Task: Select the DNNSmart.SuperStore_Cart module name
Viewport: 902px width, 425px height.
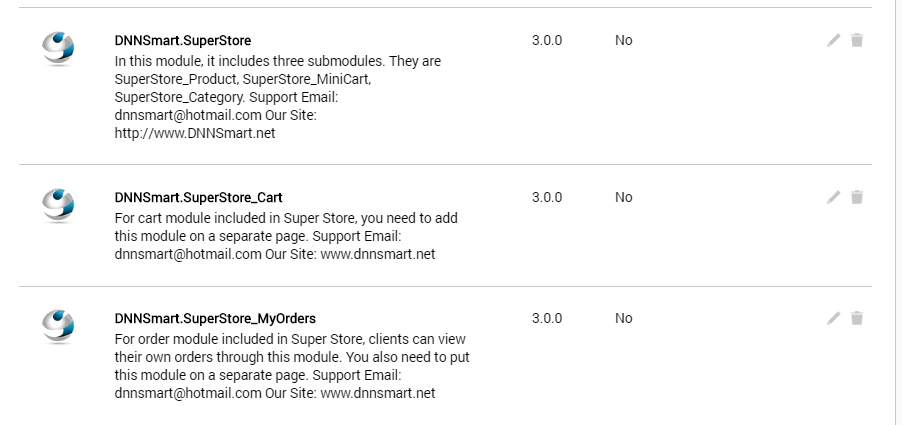Action: click(x=198, y=198)
